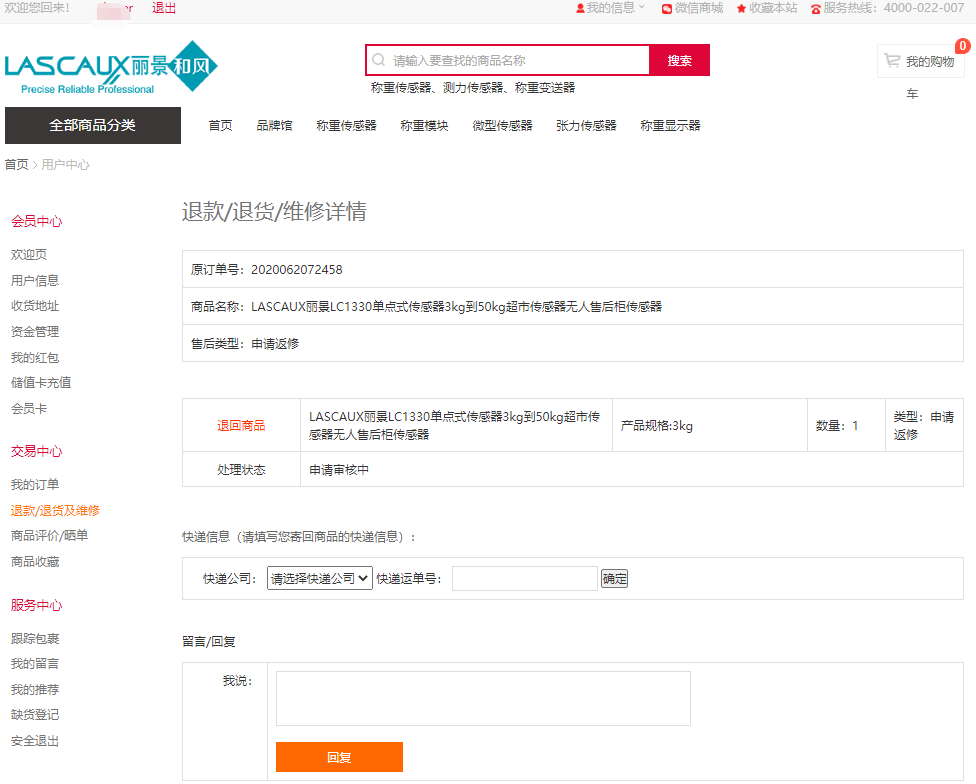Screen dimensions: 976x784
Task: Open 我的推荐 in sidebar
Action: coord(35,690)
